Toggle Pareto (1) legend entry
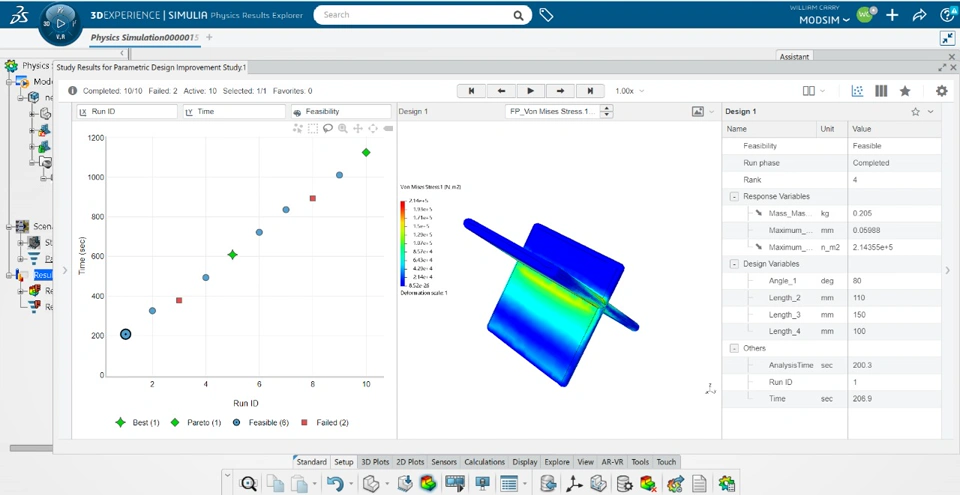The height and width of the screenshot is (495, 960). [x=195, y=423]
